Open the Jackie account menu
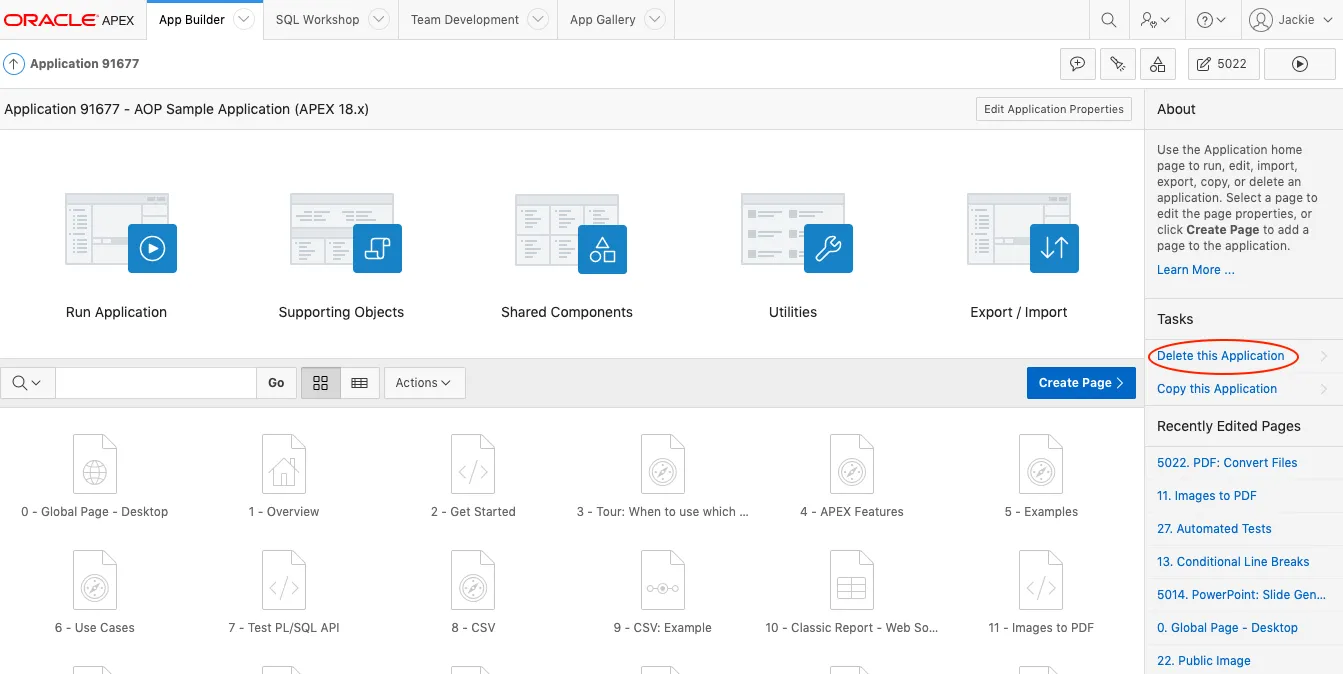This screenshot has width=1343, height=674. [1290, 20]
